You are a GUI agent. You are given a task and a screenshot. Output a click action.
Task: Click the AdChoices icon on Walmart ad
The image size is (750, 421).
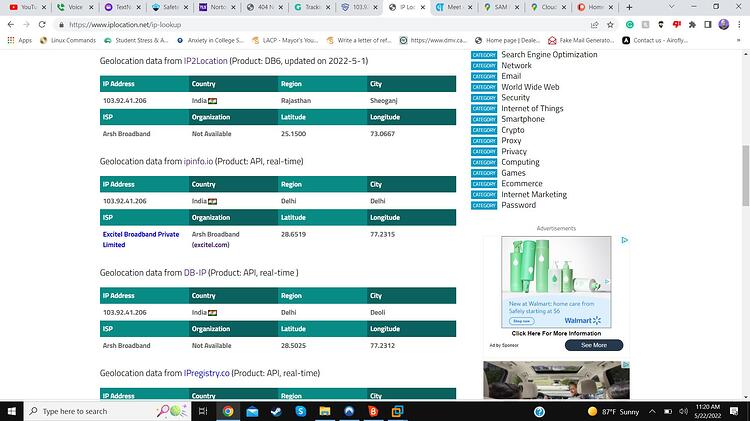[x=624, y=240]
